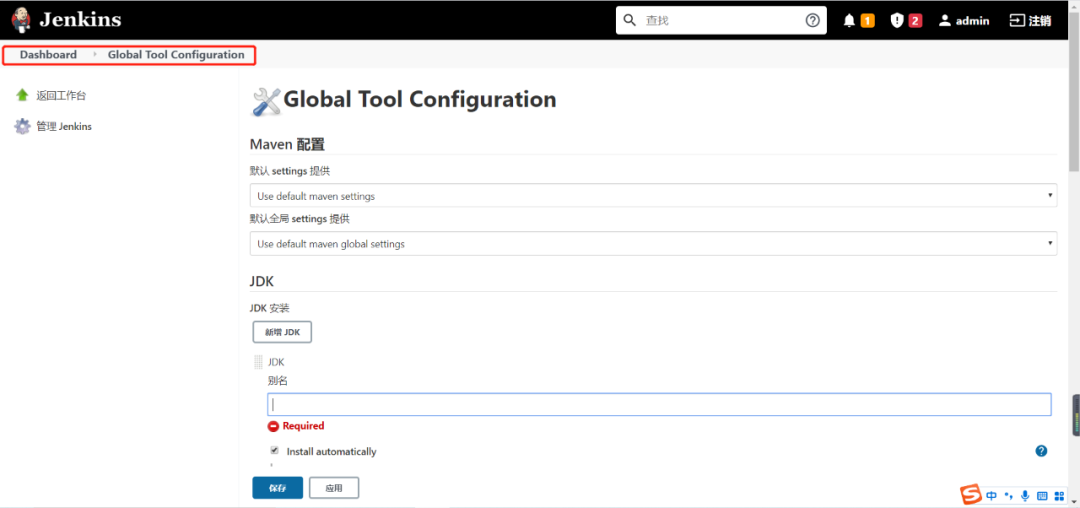Go to the Dashboard breadcrumb
Image resolution: width=1080 pixels, height=508 pixels.
pyautogui.click(x=48, y=54)
